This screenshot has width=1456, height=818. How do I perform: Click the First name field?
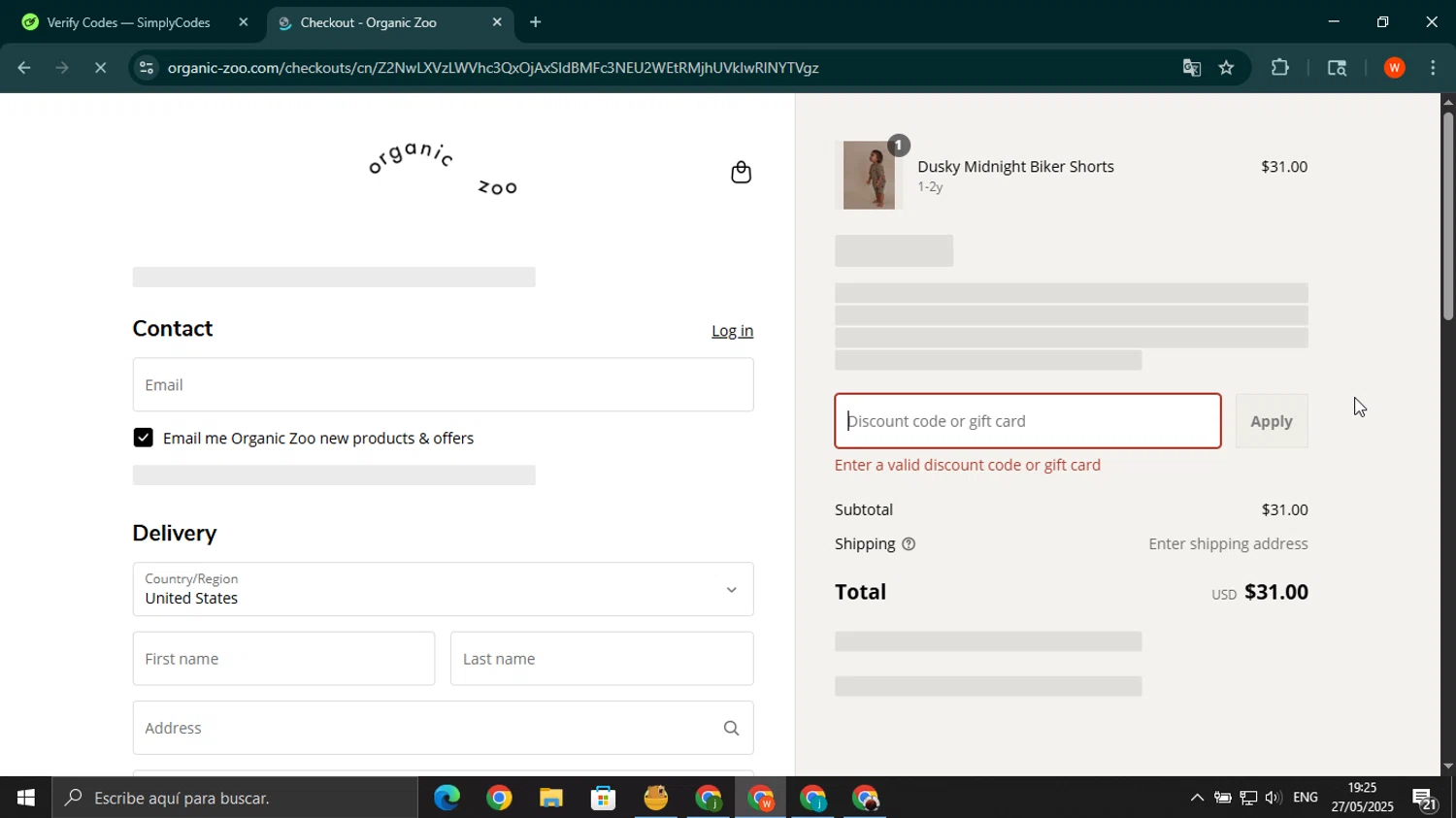point(283,659)
